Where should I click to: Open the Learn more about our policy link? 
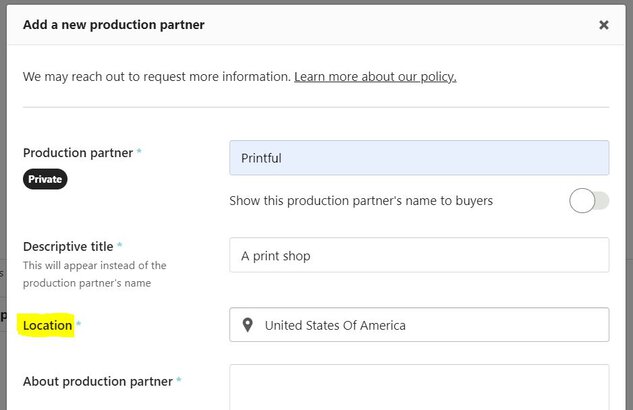(375, 77)
